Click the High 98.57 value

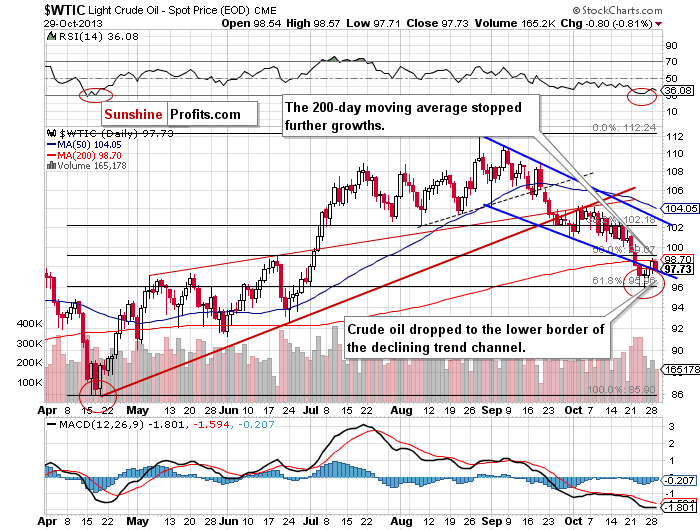[313, 24]
